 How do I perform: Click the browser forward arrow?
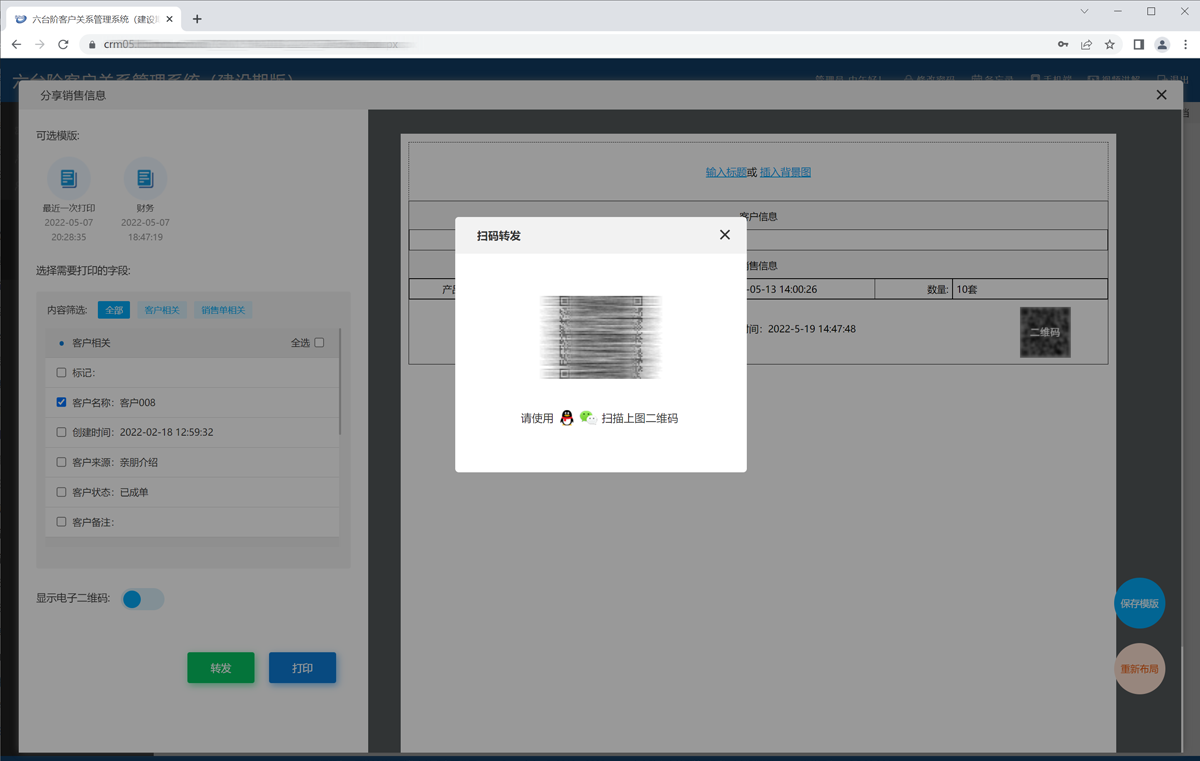point(40,45)
